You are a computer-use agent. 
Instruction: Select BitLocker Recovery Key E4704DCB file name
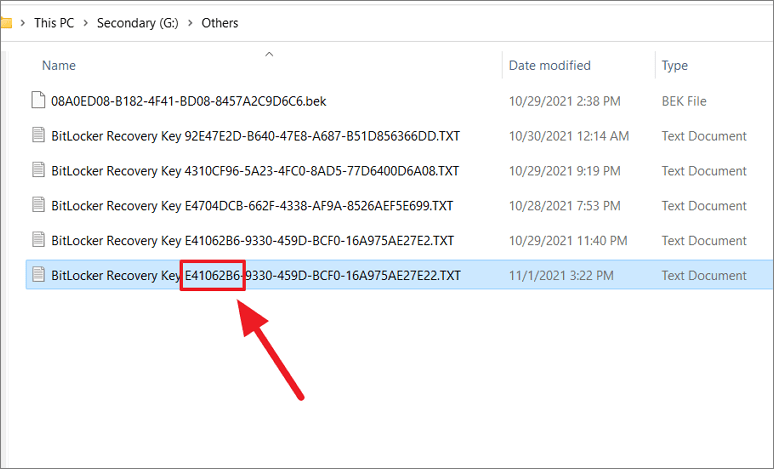pos(252,205)
